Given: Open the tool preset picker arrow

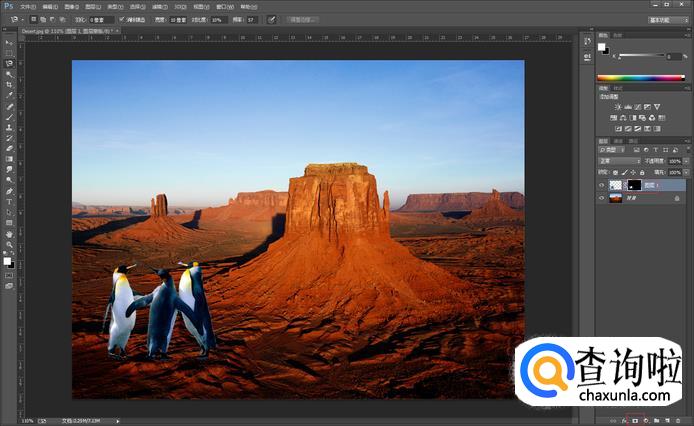Looking at the screenshot, I should tap(23, 20).
